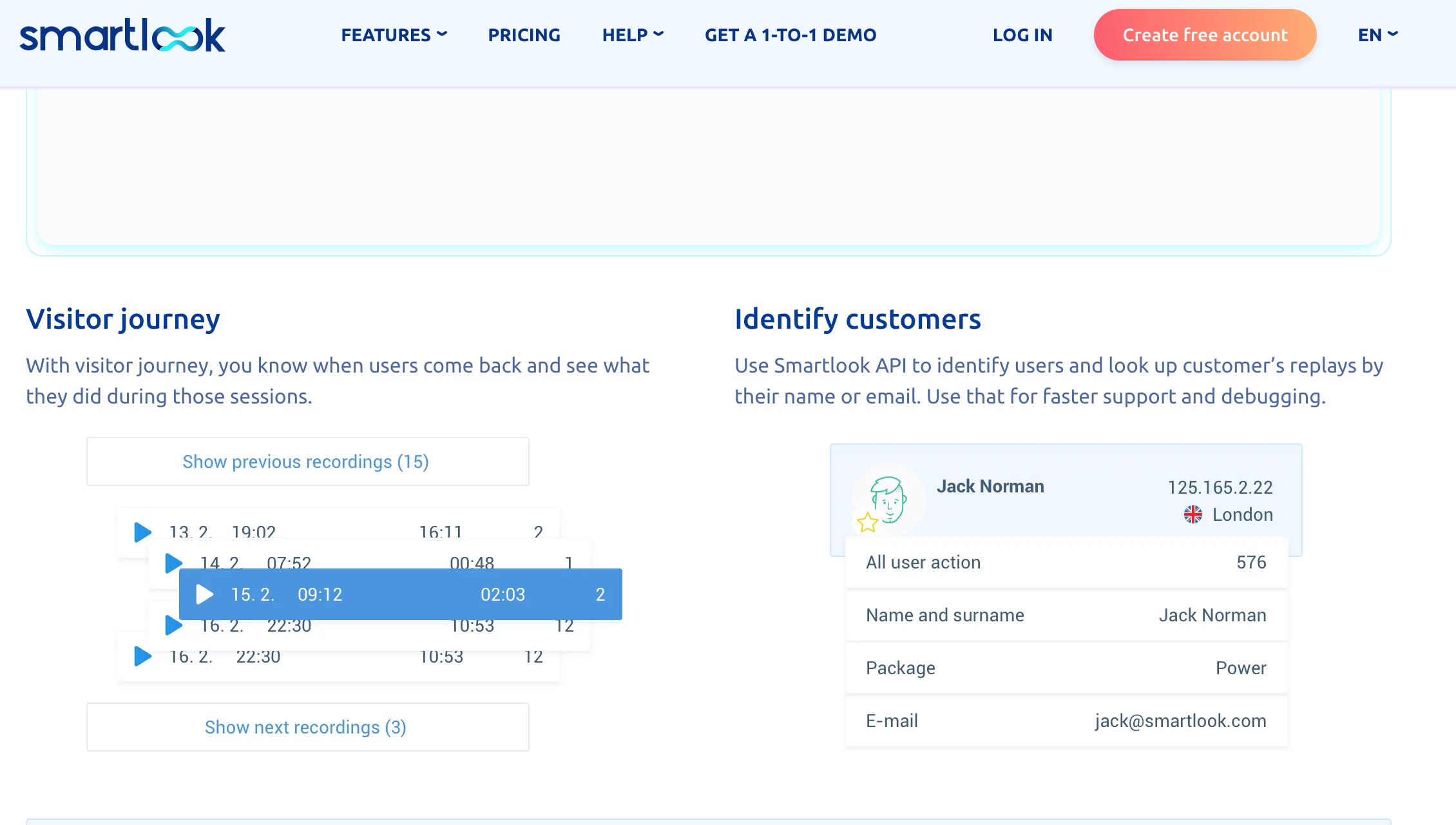Viewport: 1456px width, 825px height.
Task: Click the 02:03 duration in highlighted row
Action: 503,594
